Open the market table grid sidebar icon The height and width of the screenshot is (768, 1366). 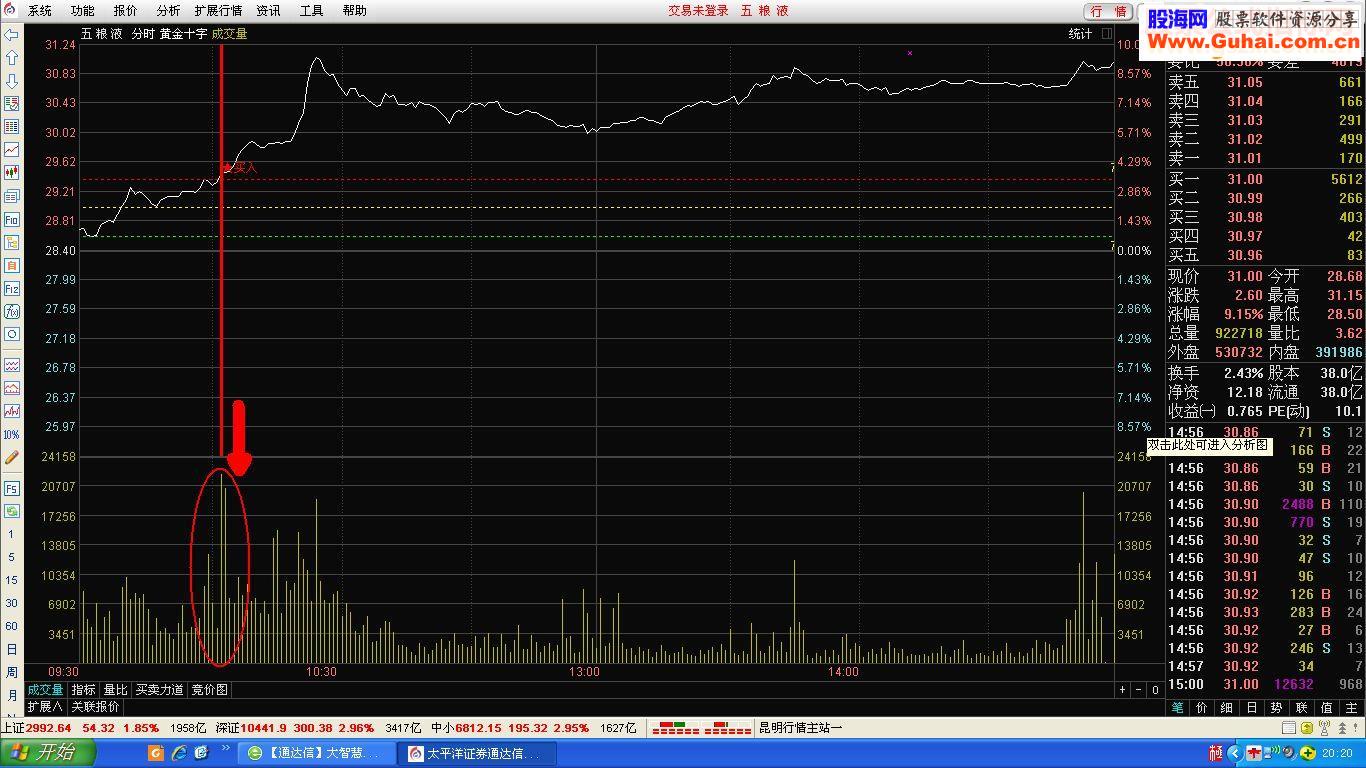click(12, 127)
